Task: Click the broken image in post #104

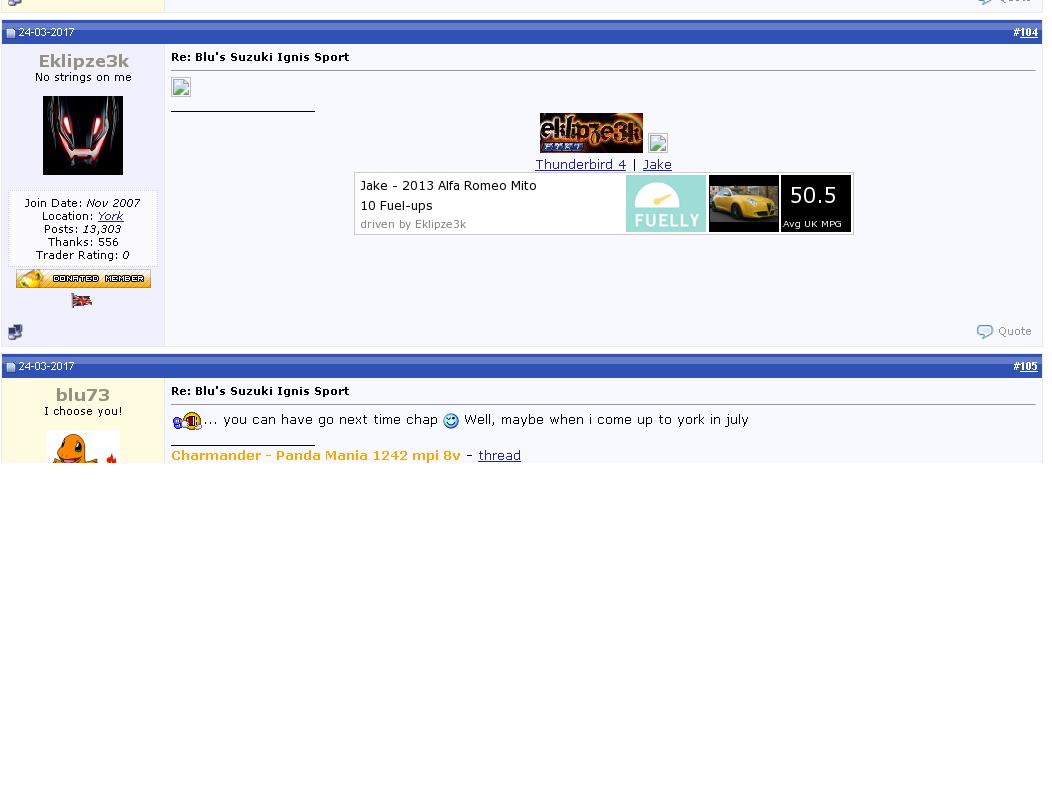Action: 181,87
